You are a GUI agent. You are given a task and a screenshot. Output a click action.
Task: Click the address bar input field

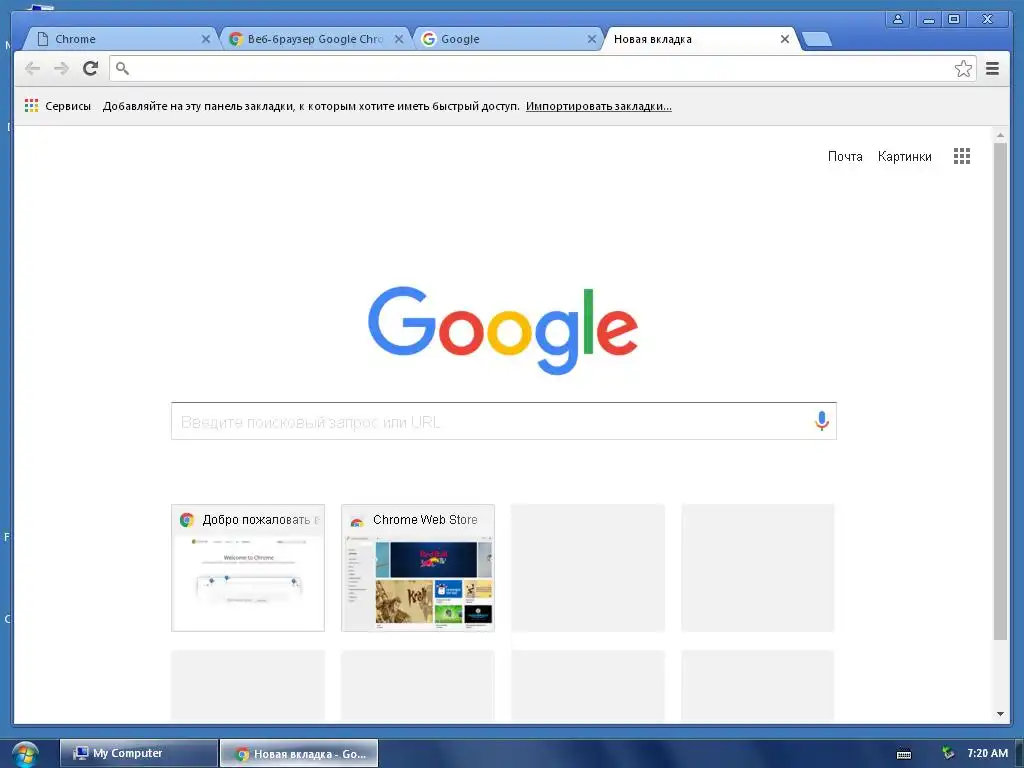542,69
